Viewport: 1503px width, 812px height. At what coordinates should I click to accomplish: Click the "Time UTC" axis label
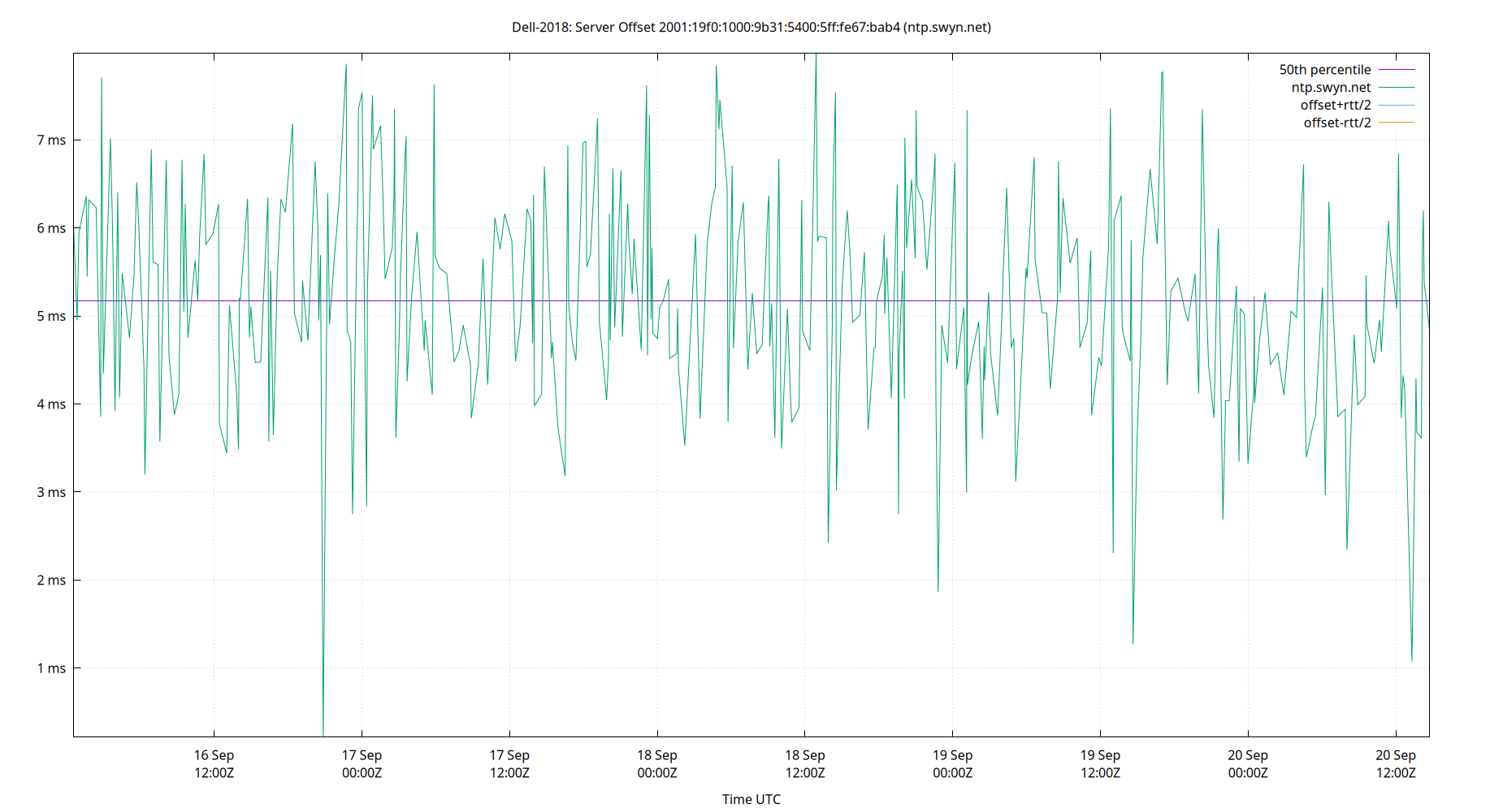tap(751, 799)
